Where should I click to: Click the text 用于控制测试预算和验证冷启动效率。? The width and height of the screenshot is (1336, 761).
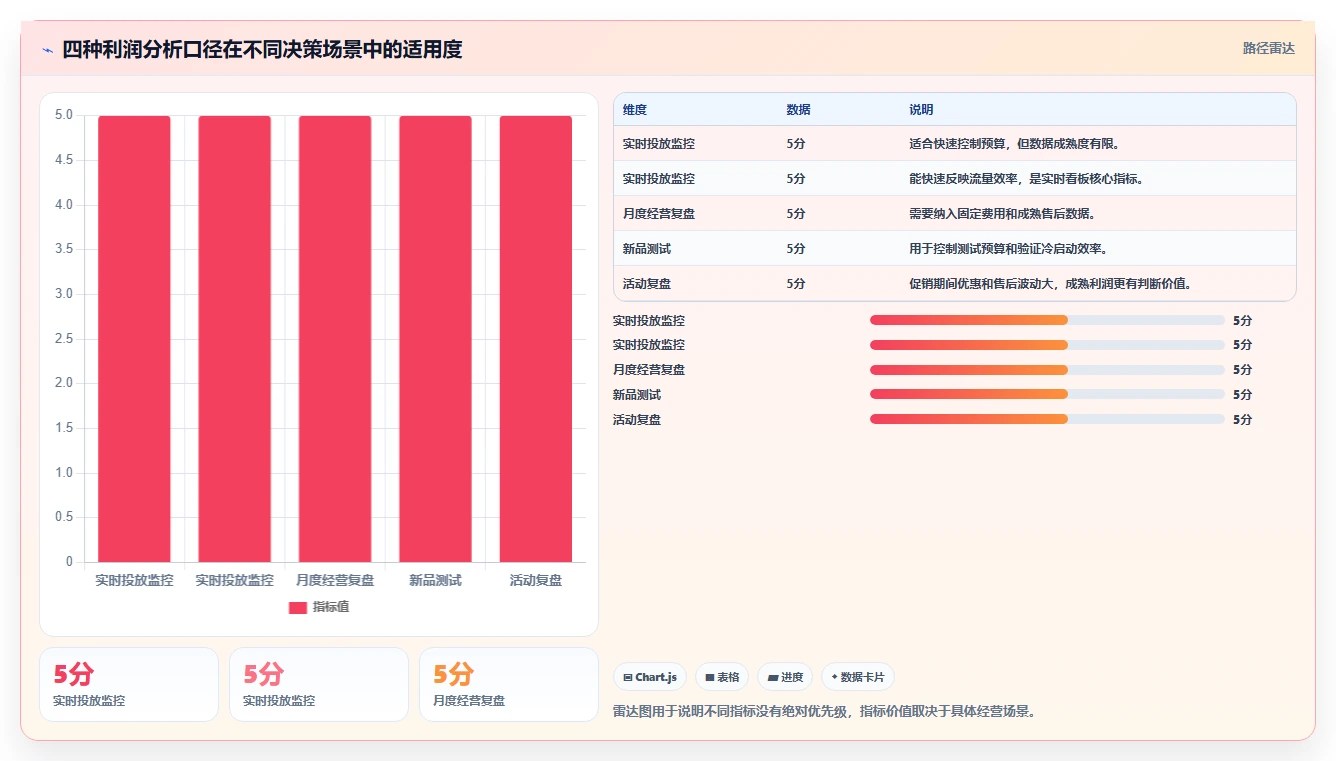click(x=1009, y=249)
